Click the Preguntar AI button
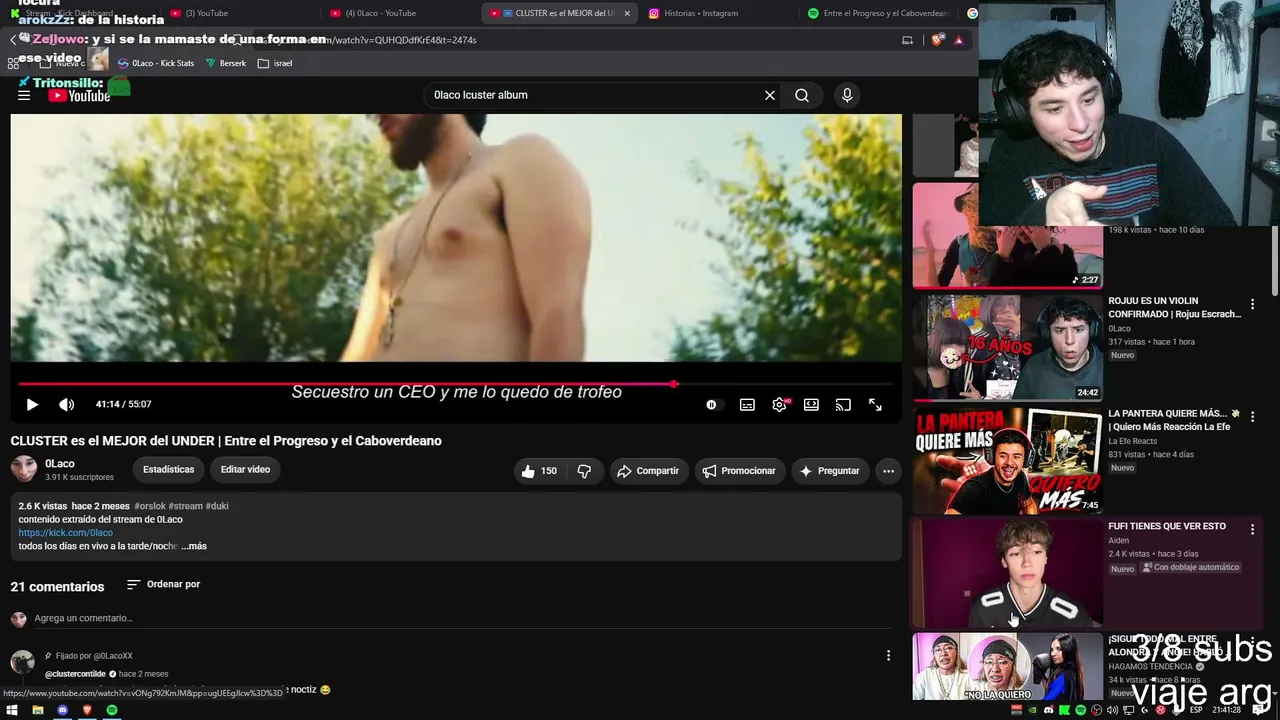The width and height of the screenshot is (1280, 720). pyautogui.click(x=830, y=471)
